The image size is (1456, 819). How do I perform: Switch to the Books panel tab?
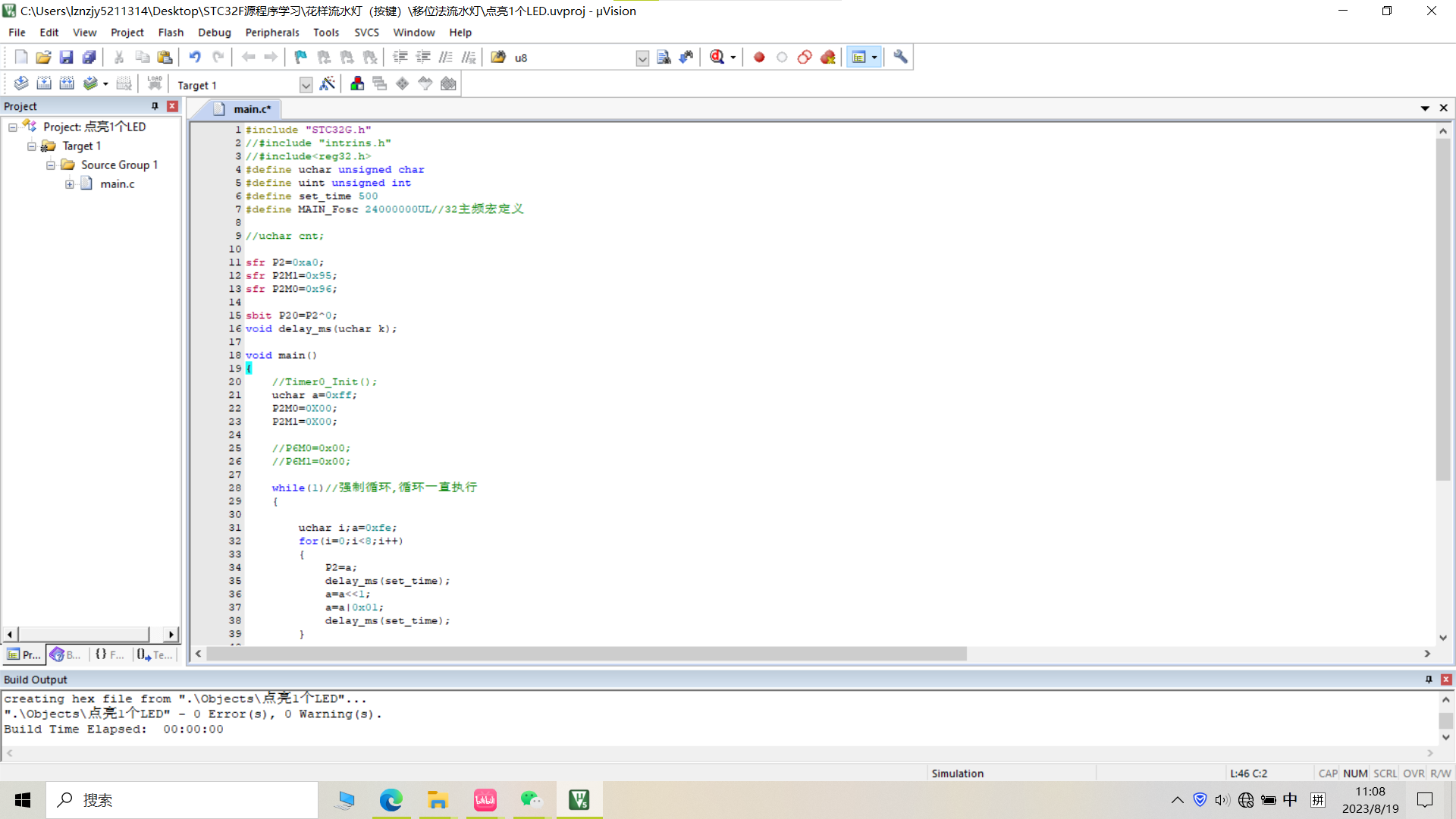point(66,654)
